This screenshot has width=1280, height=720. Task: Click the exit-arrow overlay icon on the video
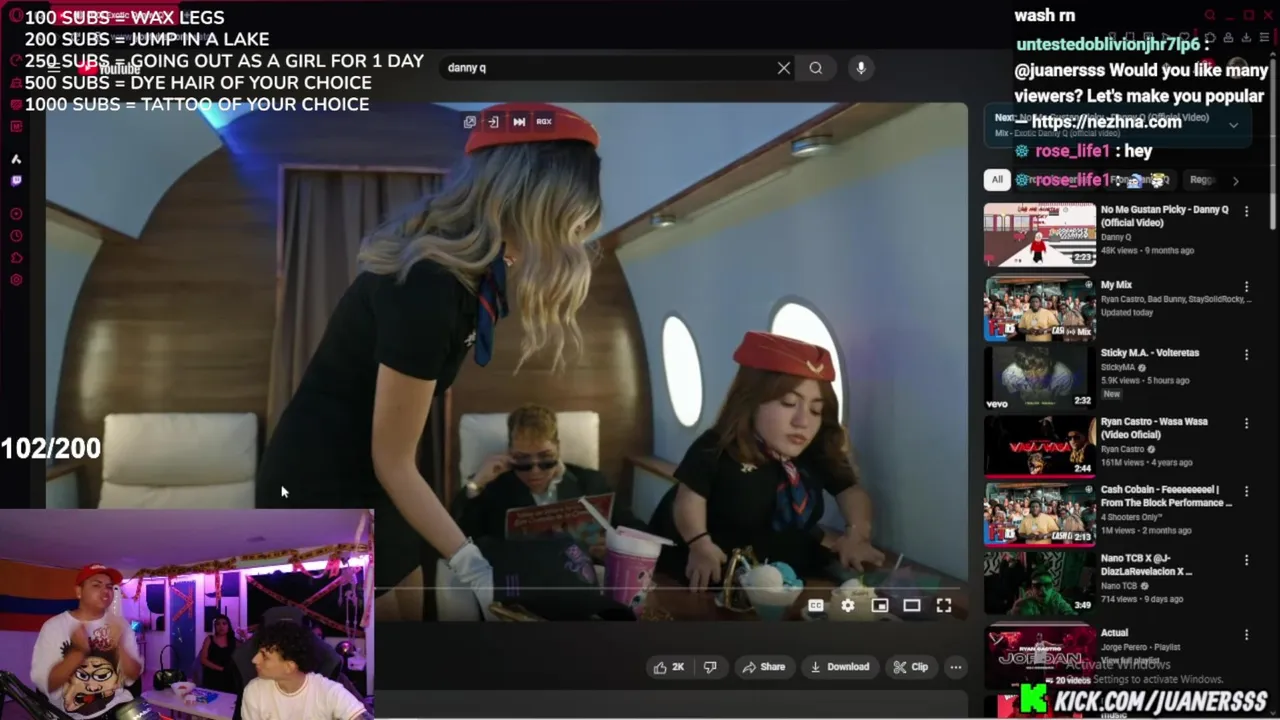pos(494,122)
